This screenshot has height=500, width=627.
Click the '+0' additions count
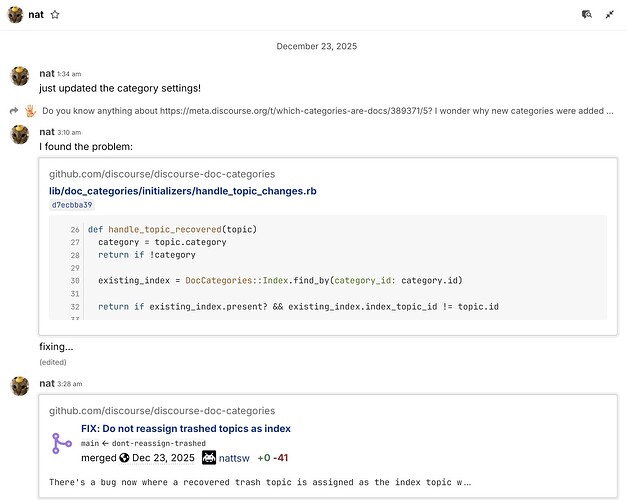click(x=264, y=458)
